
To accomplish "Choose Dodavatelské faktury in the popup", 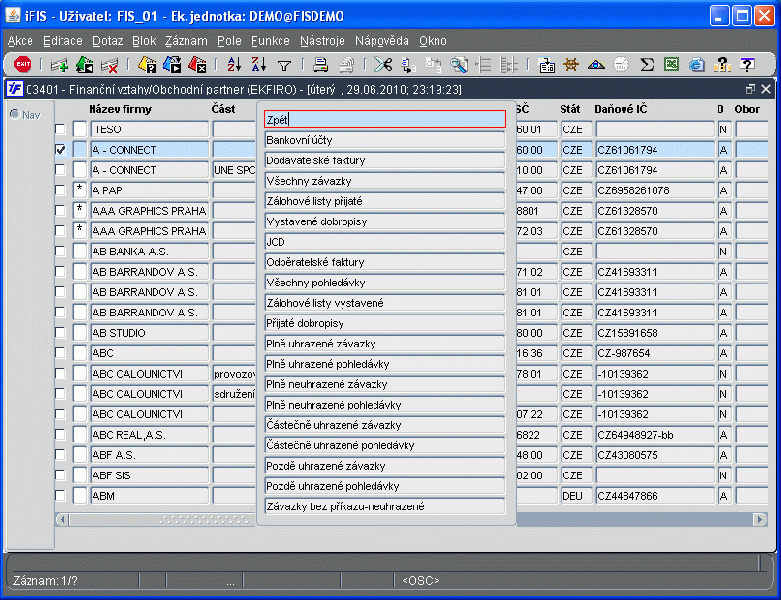I will [x=385, y=160].
